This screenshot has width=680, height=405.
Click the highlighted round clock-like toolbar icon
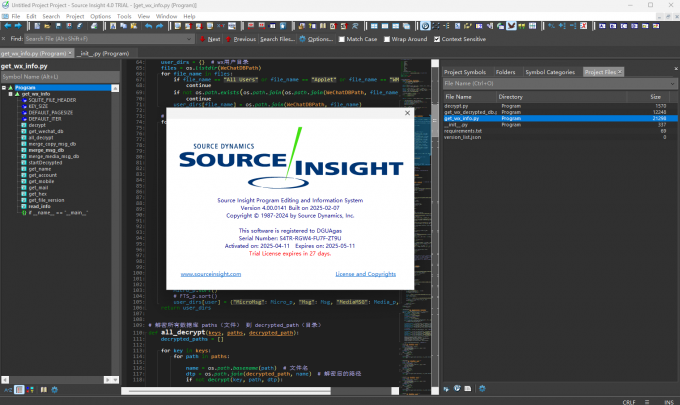[x=425, y=26]
